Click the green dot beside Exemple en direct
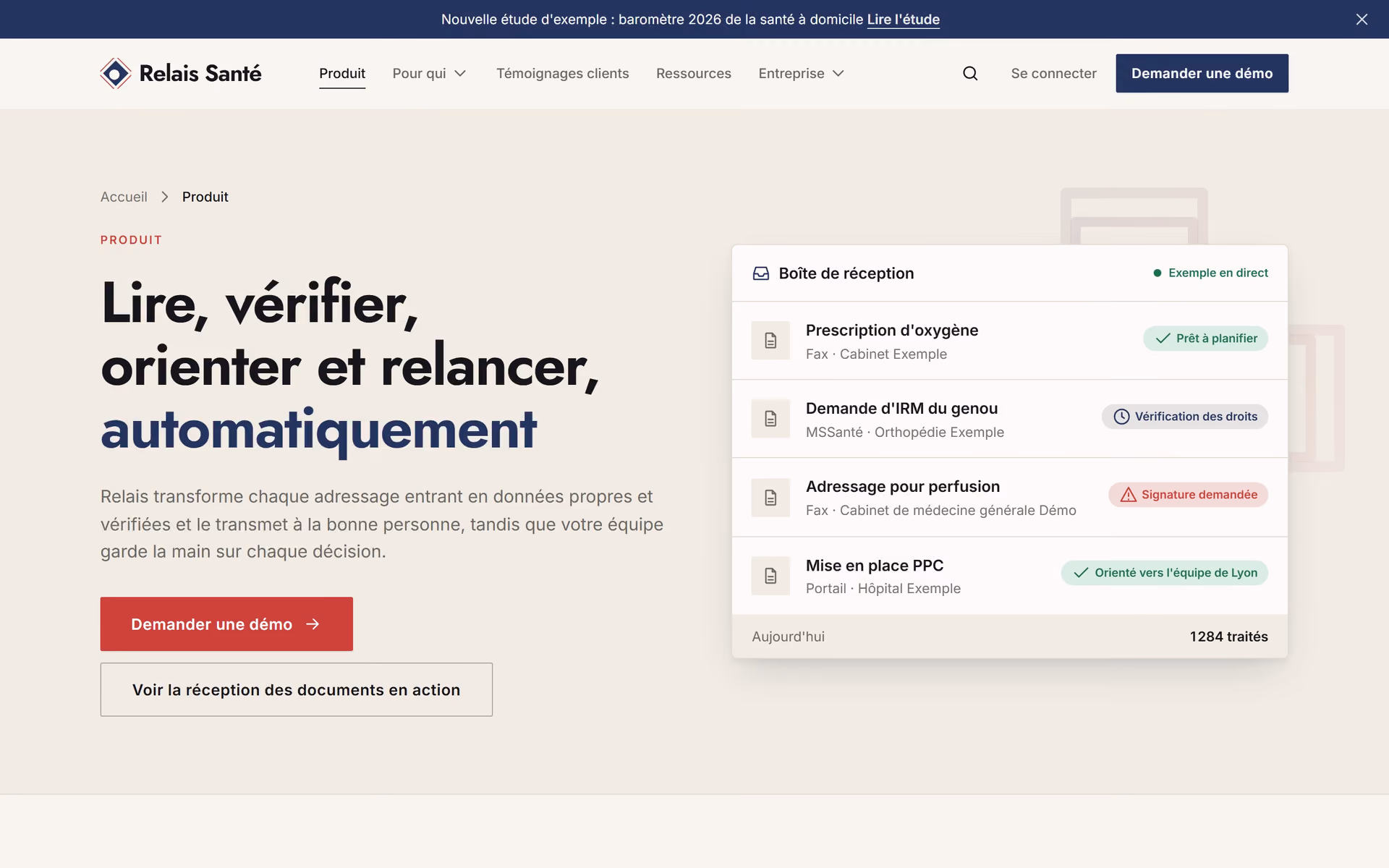Screen dimensions: 1389x868 coord(1157,273)
